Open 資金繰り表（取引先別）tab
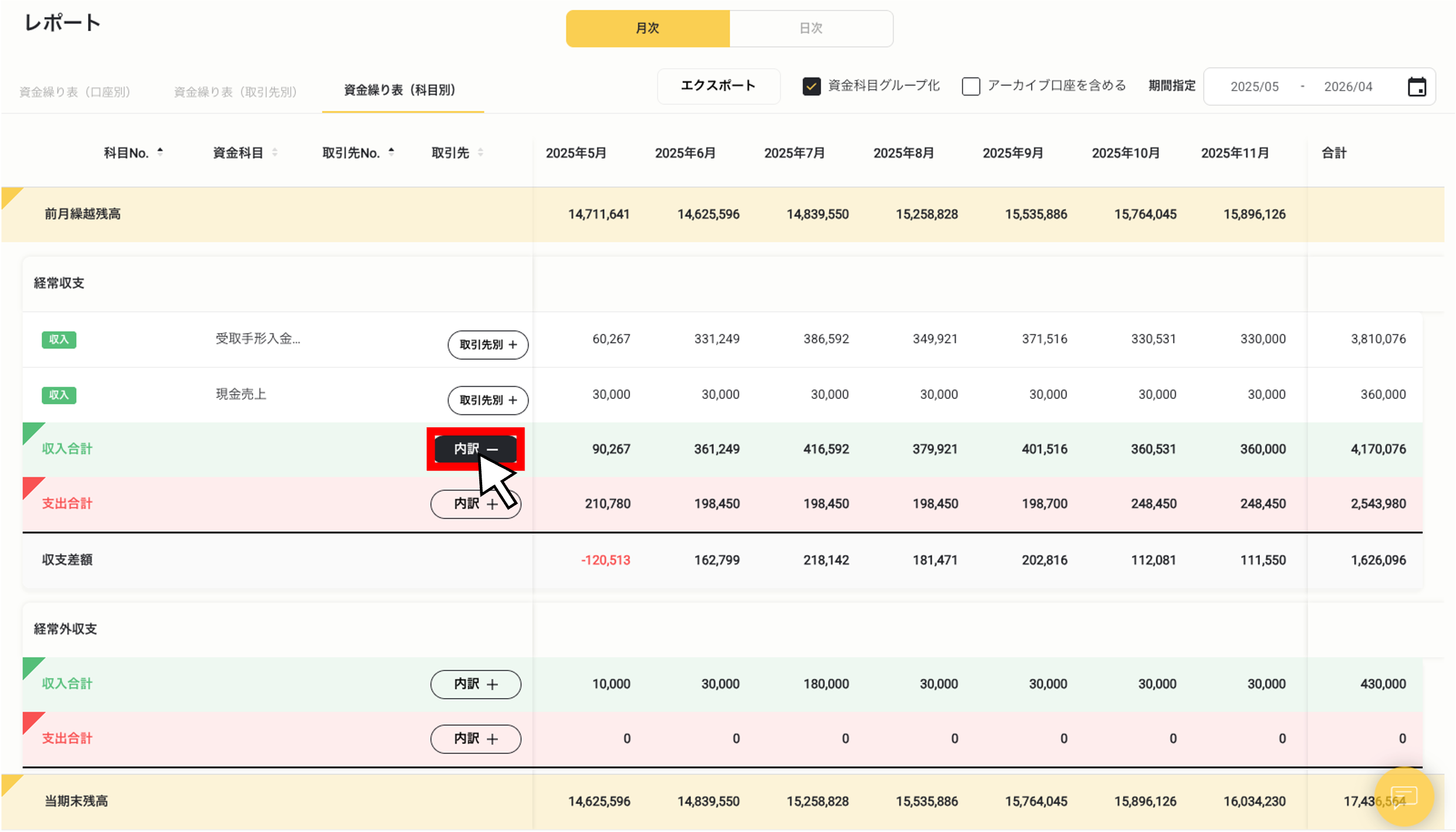The image size is (1456, 832). click(235, 92)
